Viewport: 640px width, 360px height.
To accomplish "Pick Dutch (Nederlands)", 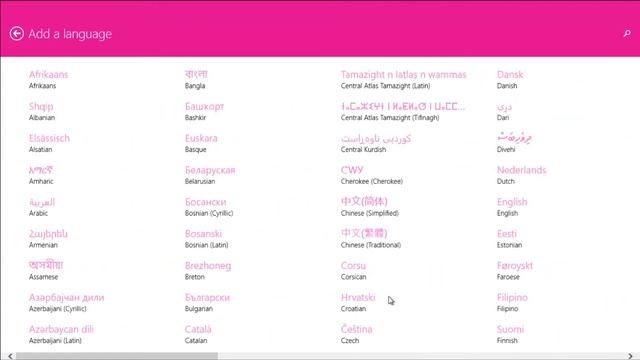I will pos(521,175).
